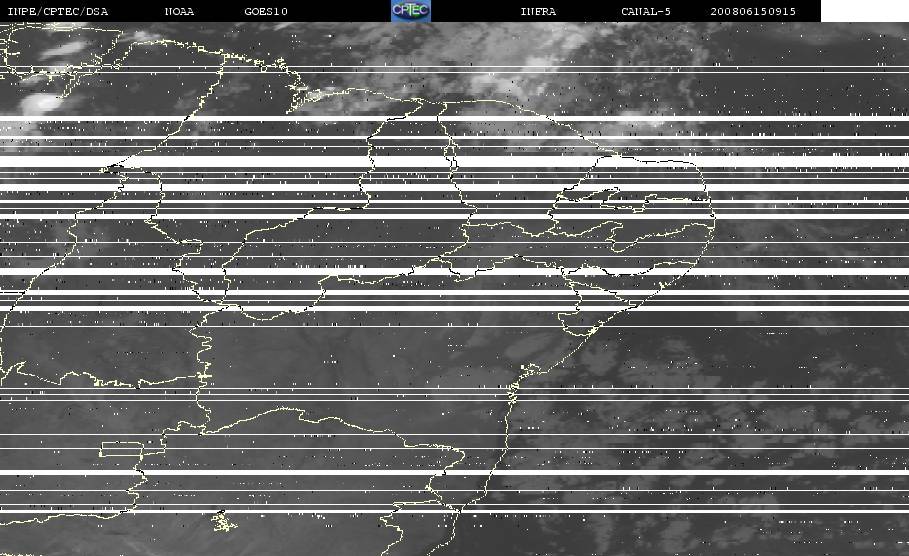The image size is (909, 556).
Task: Click the CPTEC logo in header
Action: pos(411,10)
